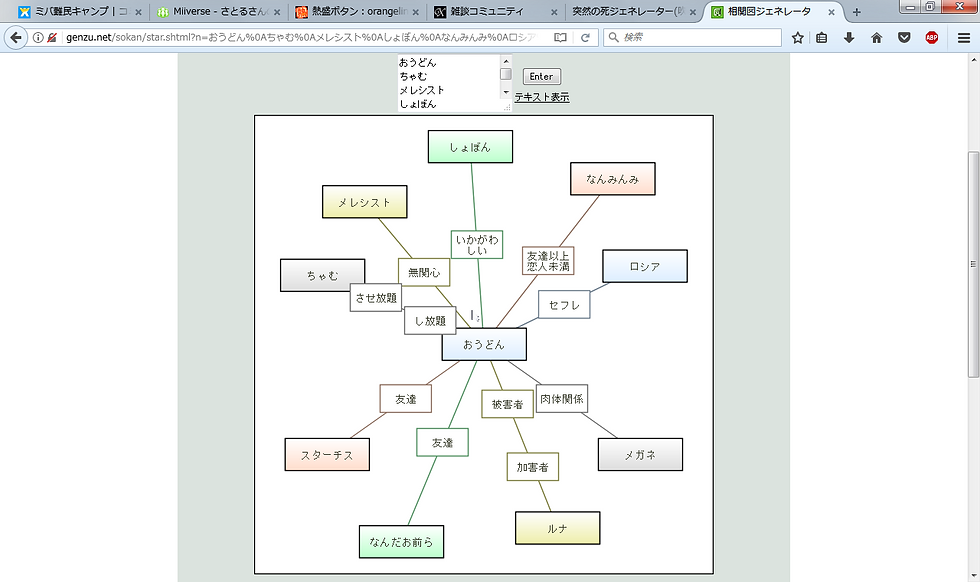The width and height of the screenshot is (980, 582).
Task: Click the search magnifier icon
Action: point(614,38)
